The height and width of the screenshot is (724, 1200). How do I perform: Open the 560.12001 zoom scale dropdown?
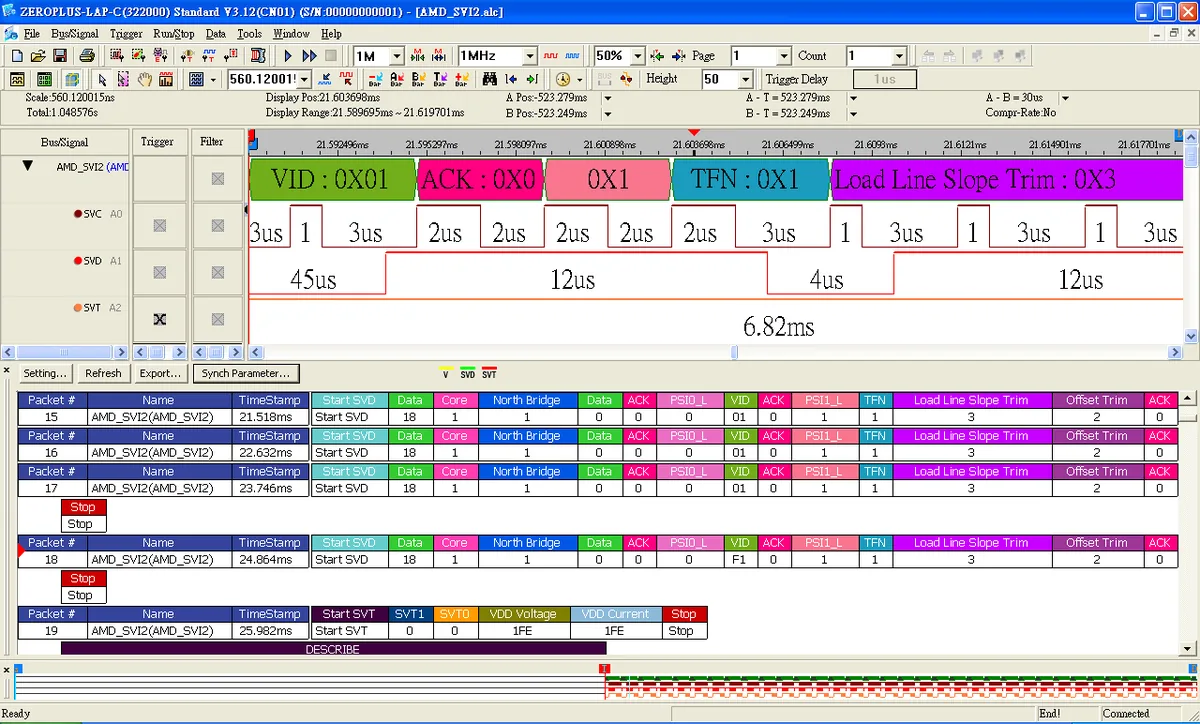pyautogui.click(x=305, y=79)
